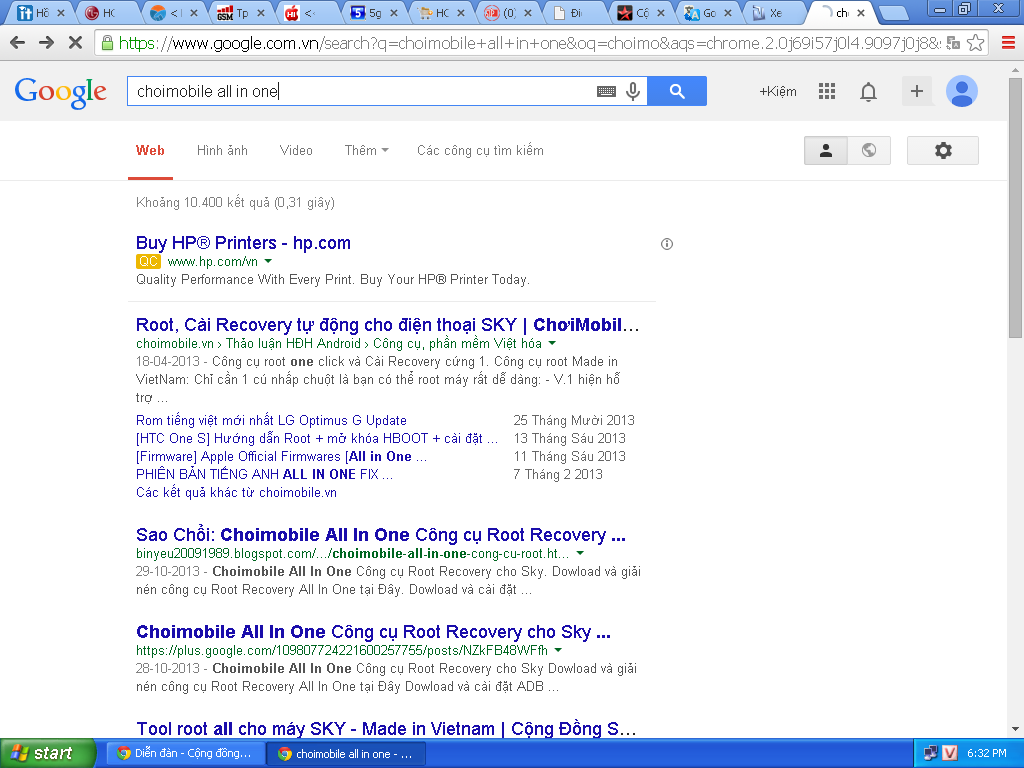Click the blue Google search magnifier button
This screenshot has height=768, width=1024.
click(x=677, y=91)
